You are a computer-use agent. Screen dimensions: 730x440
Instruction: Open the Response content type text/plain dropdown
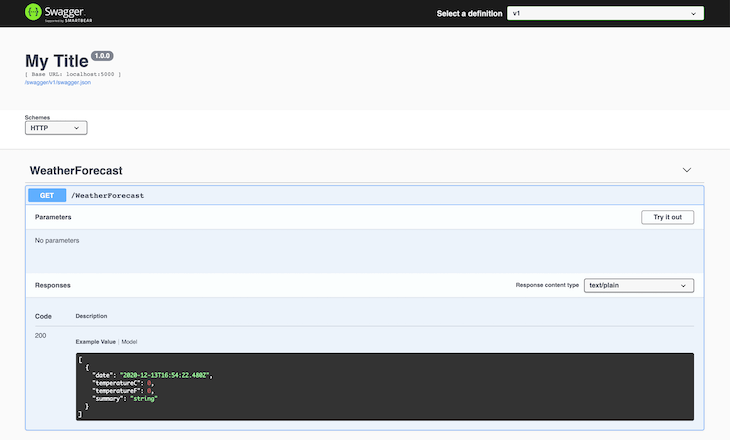coord(639,285)
